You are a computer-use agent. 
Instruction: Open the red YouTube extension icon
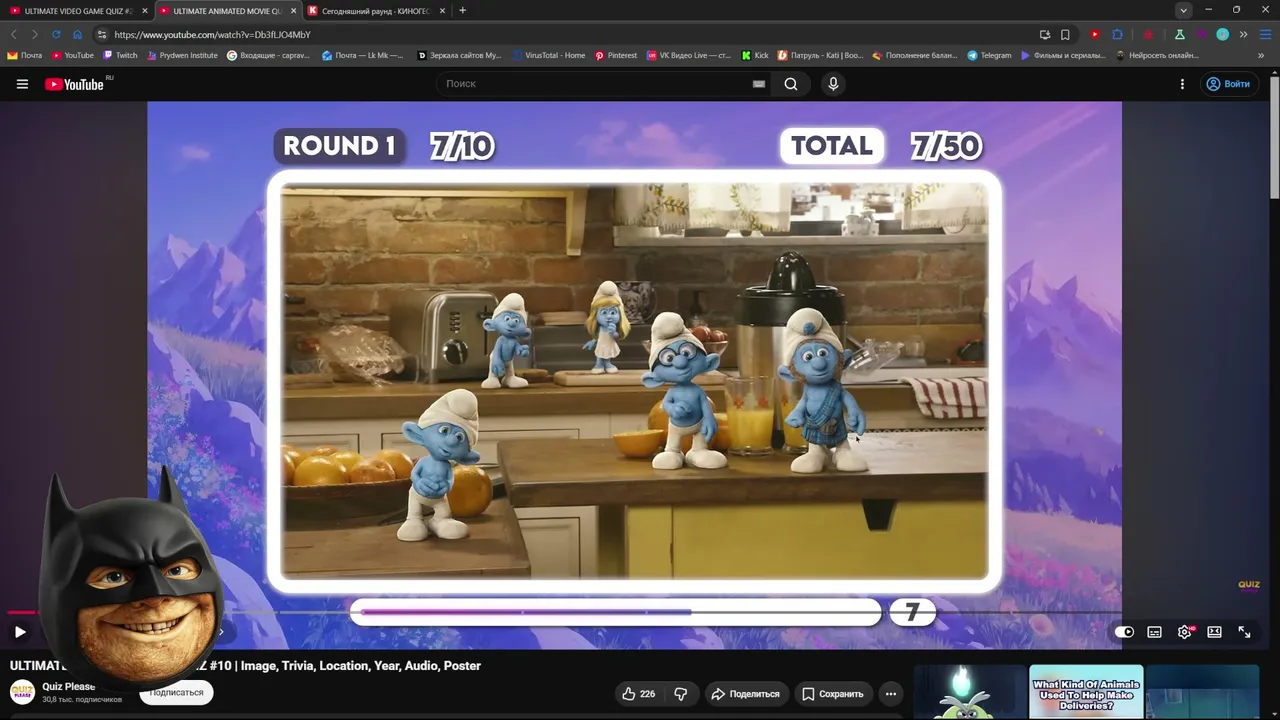[1095, 34]
